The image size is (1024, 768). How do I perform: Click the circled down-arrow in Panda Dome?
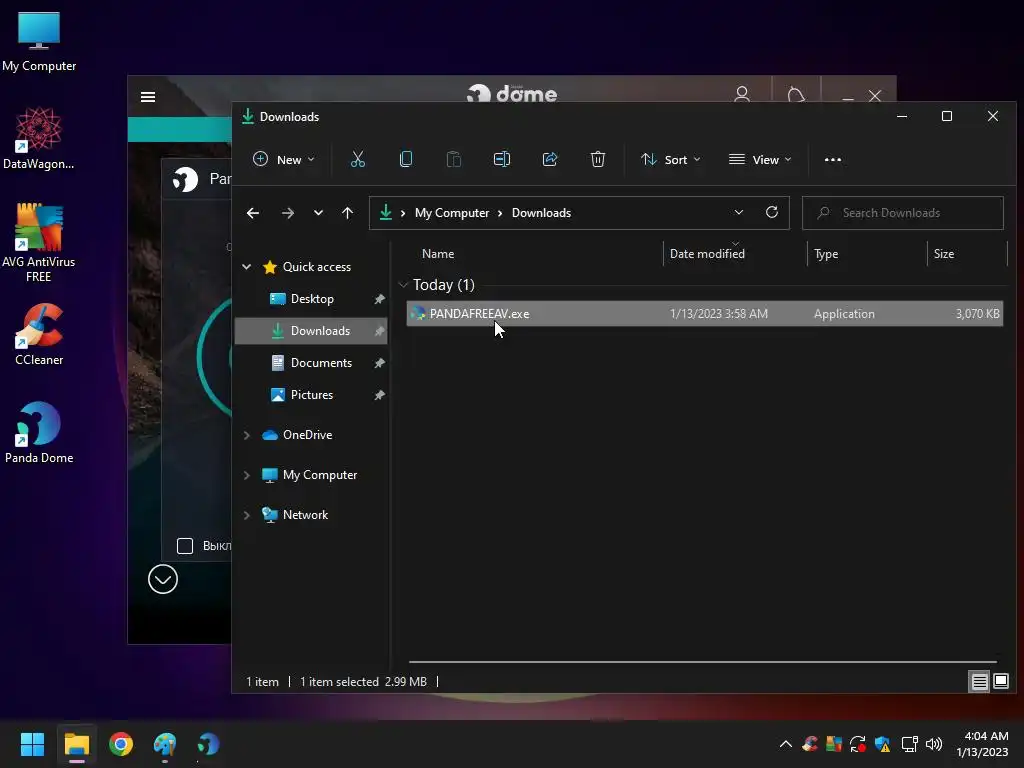[x=163, y=579]
